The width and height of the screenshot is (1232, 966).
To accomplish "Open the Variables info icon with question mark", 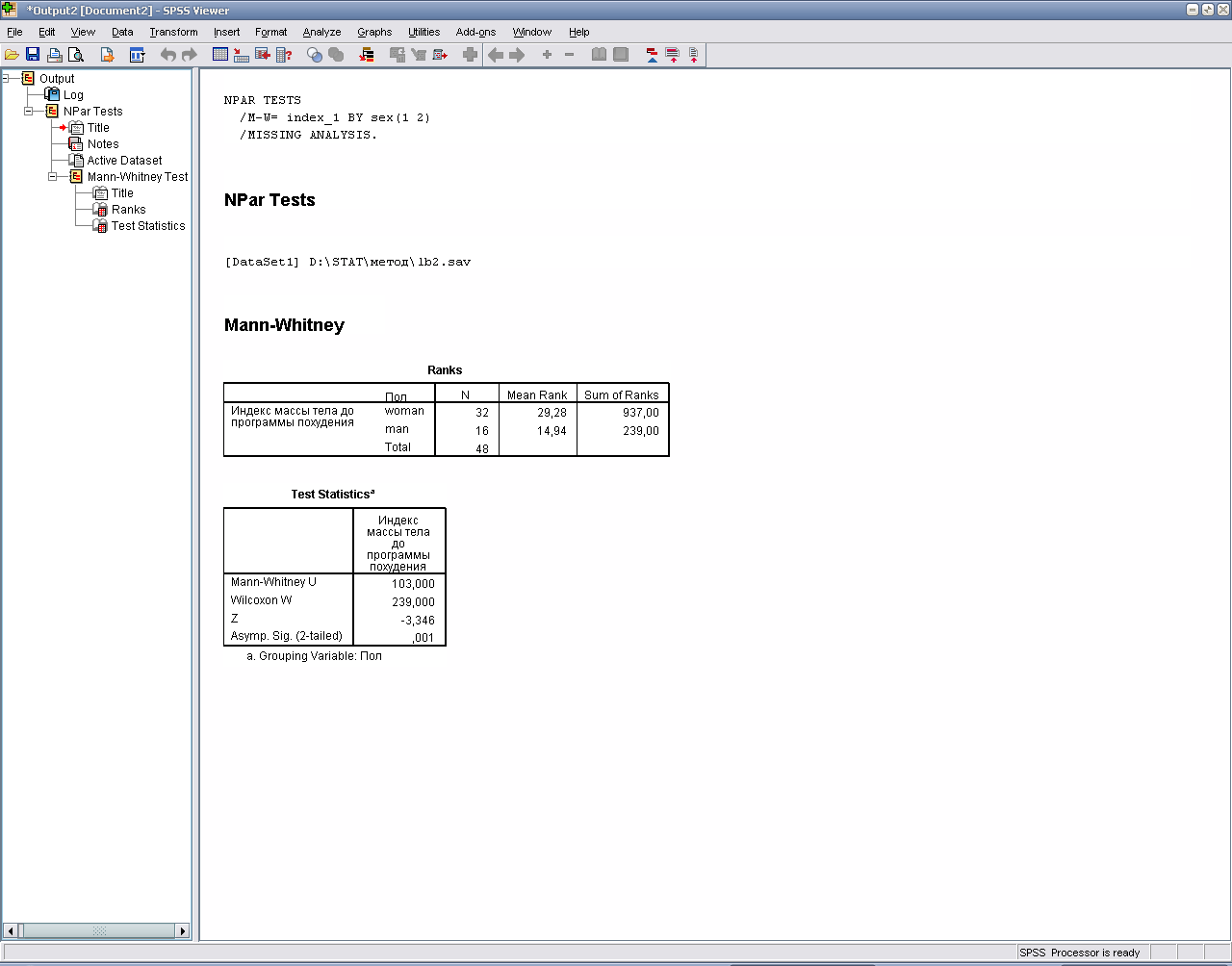I will [283, 55].
